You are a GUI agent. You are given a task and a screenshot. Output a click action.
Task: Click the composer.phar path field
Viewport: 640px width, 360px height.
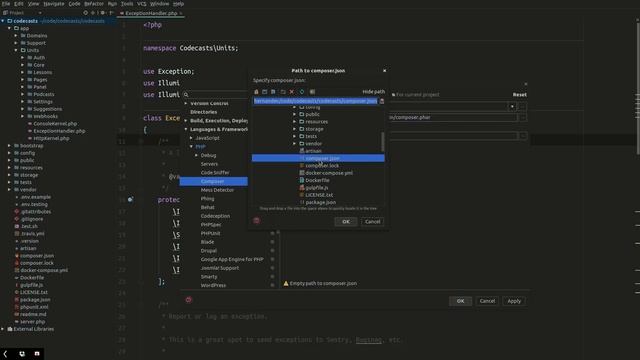[x=453, y=118]
